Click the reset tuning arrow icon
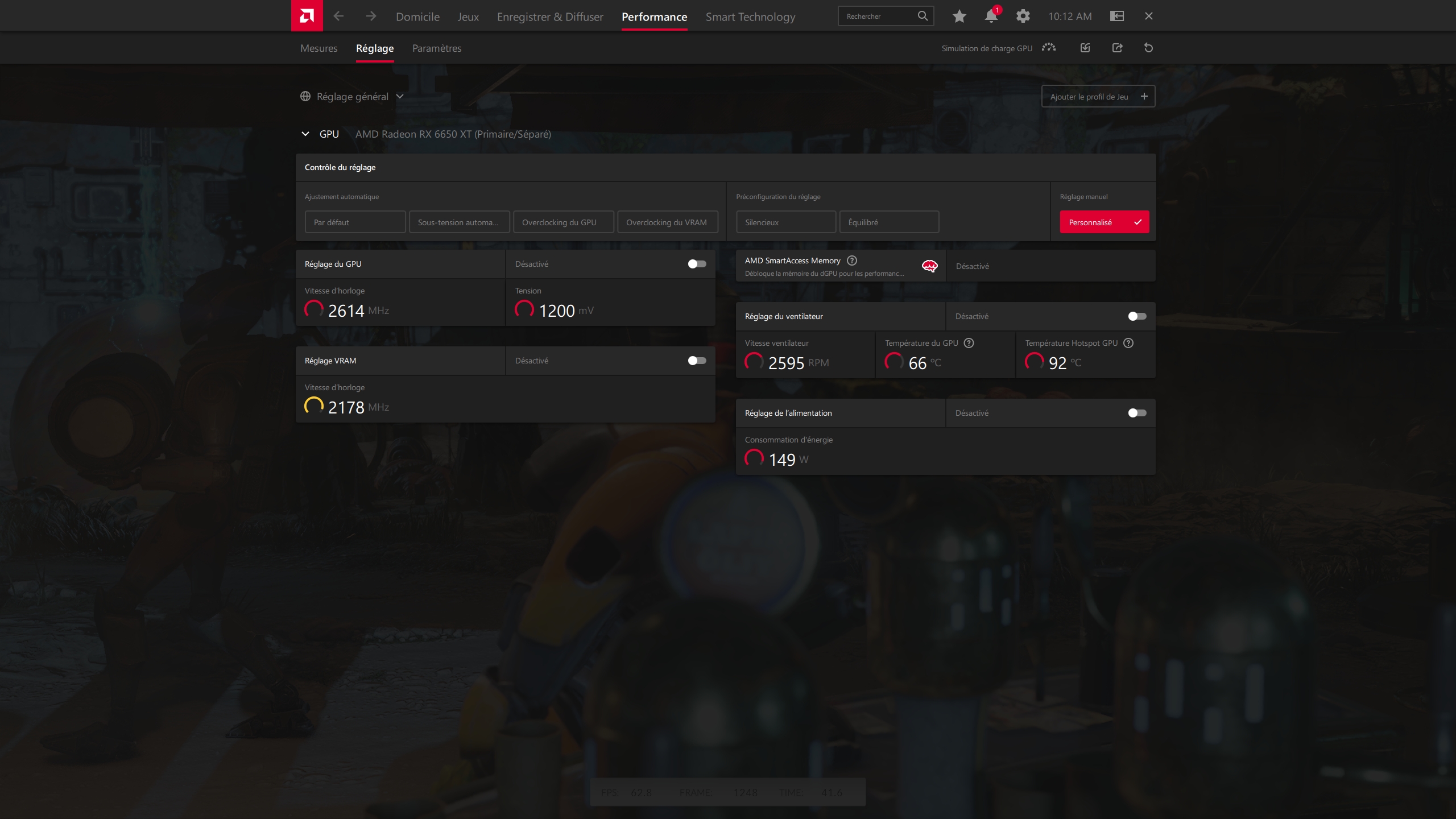This screenshot has height=819, width=1456. coord(1148,48)
